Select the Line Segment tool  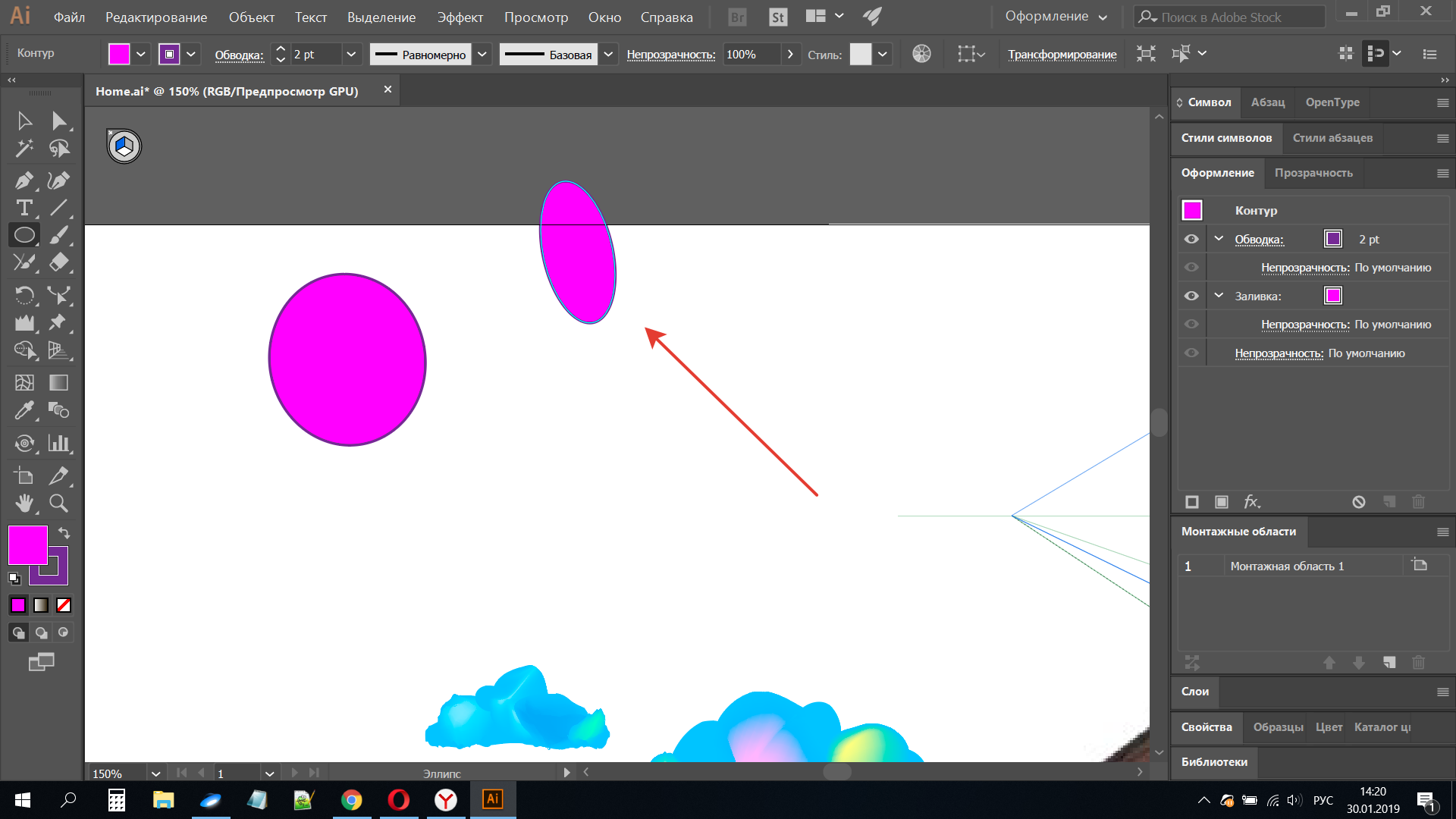coord(59,208)
